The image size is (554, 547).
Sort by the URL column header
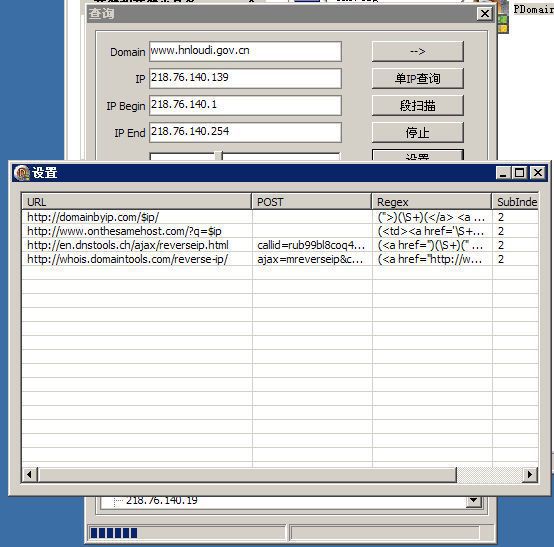136,202
